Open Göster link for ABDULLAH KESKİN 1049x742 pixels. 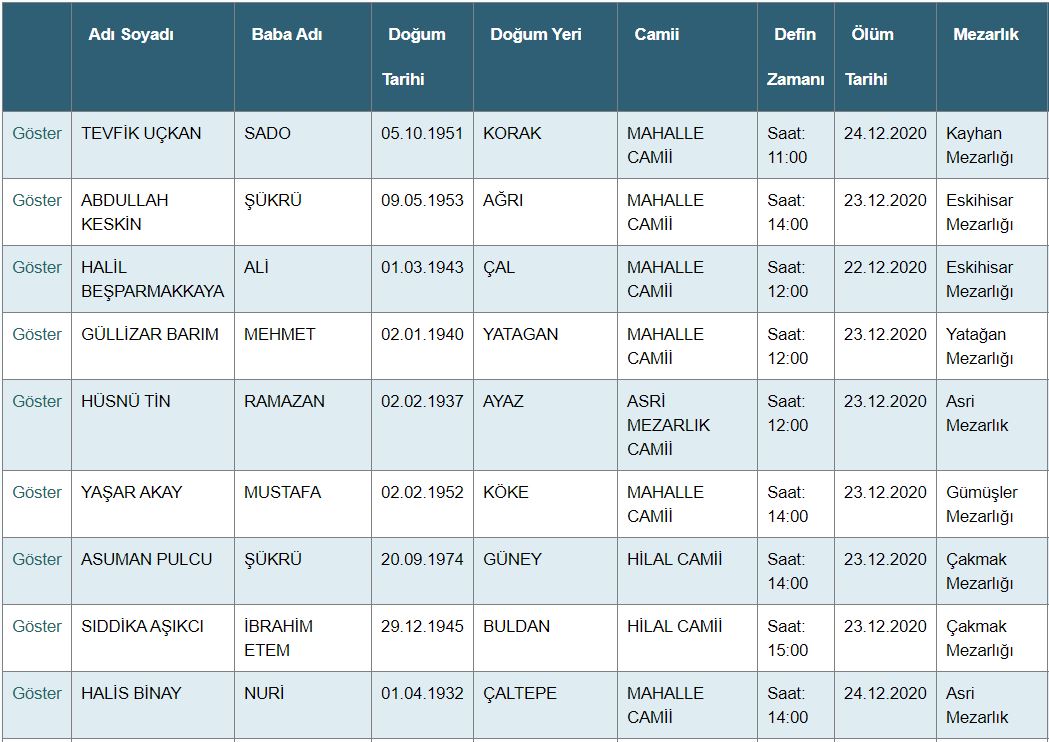pos(37,200)
